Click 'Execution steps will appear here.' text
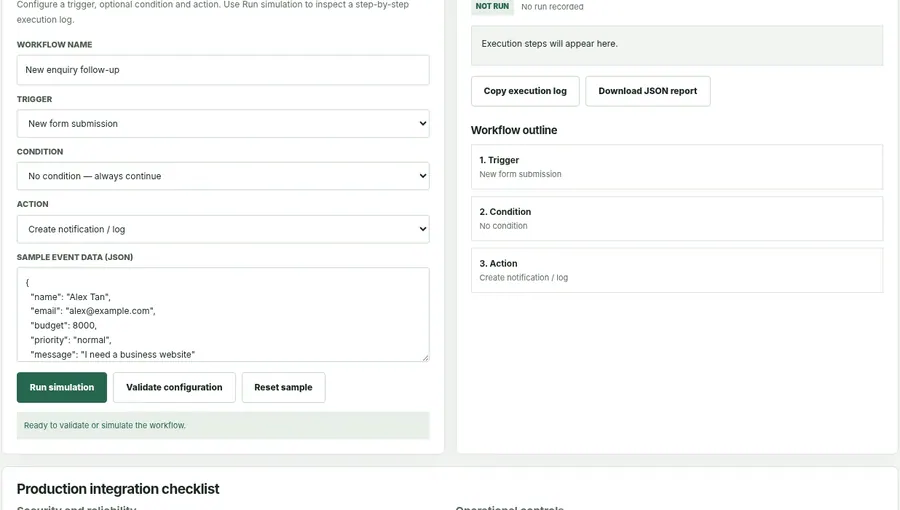The width and height of the screenshot is (900, 510). [549, 44]
